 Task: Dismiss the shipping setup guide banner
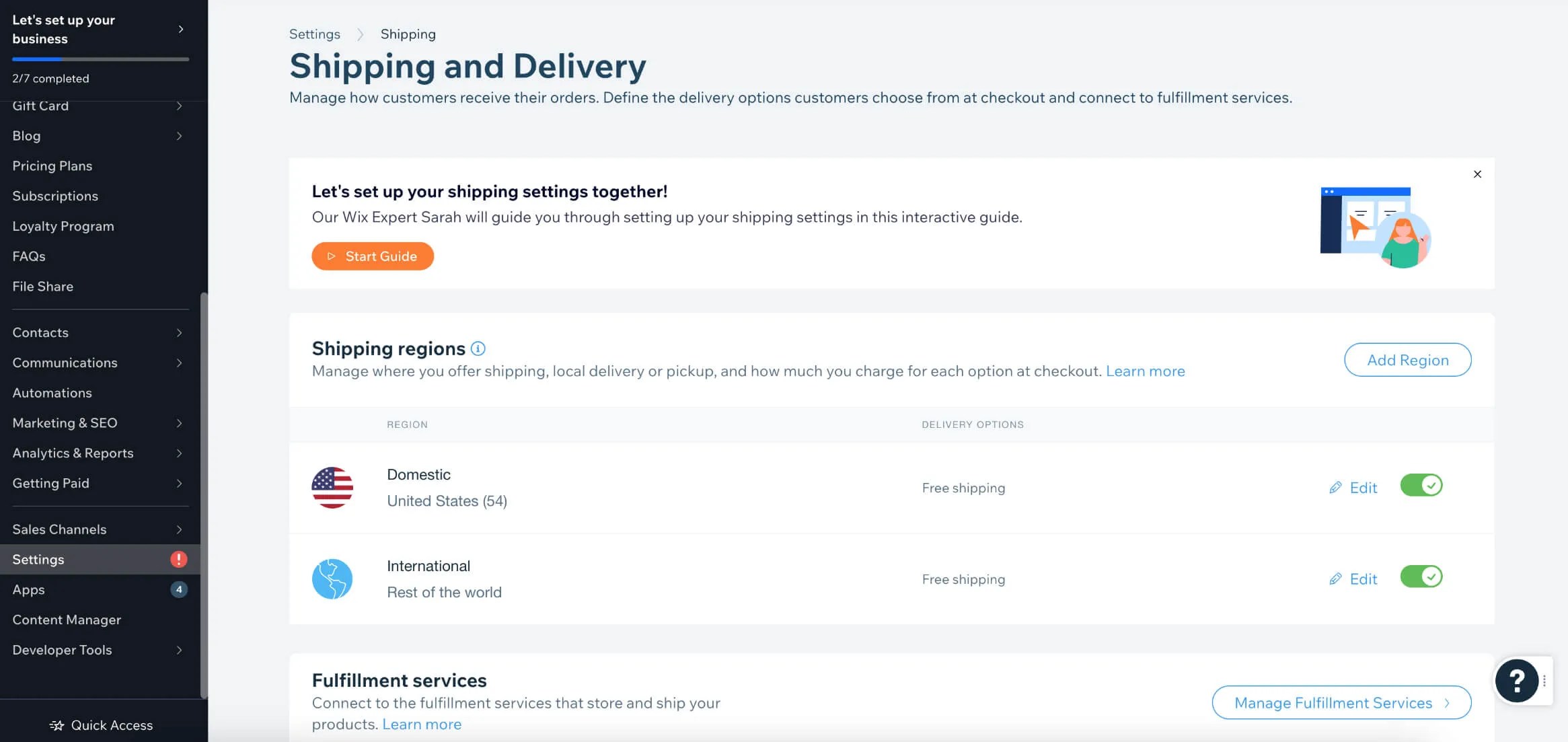point(1477,174)
